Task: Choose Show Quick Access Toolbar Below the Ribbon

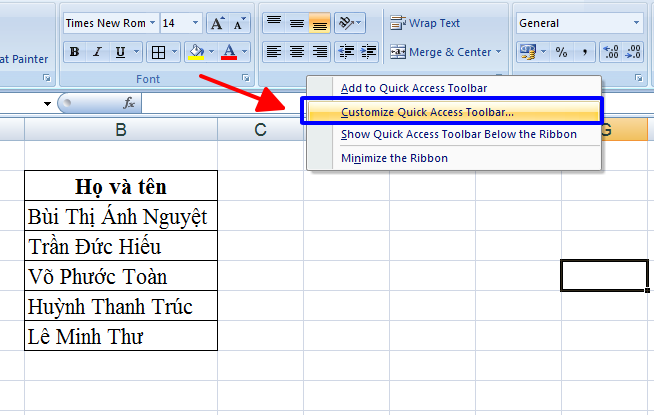Action: pyautogui.click(x=454, y=134)
